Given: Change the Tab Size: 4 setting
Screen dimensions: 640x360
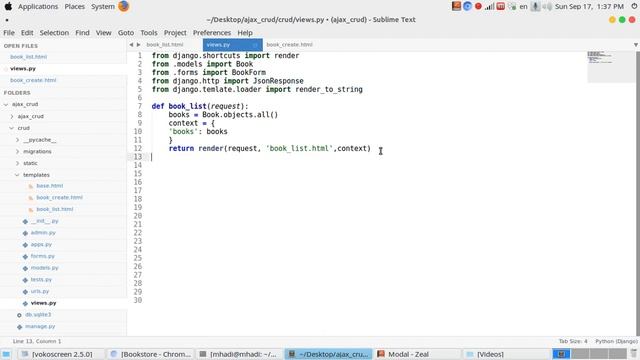Looking at the screenshot, I should point(573,341).
